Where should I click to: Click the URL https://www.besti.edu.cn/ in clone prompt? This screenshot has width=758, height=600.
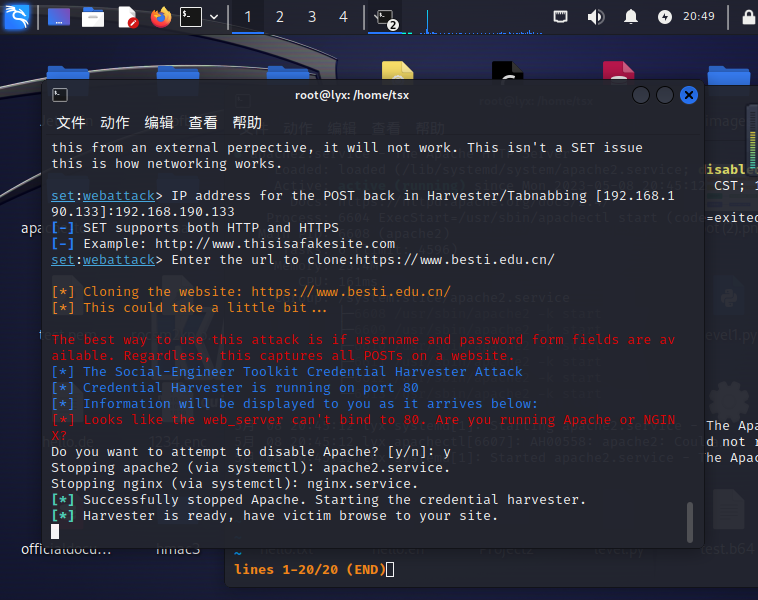pyautogui.click(x=455, y=260)
